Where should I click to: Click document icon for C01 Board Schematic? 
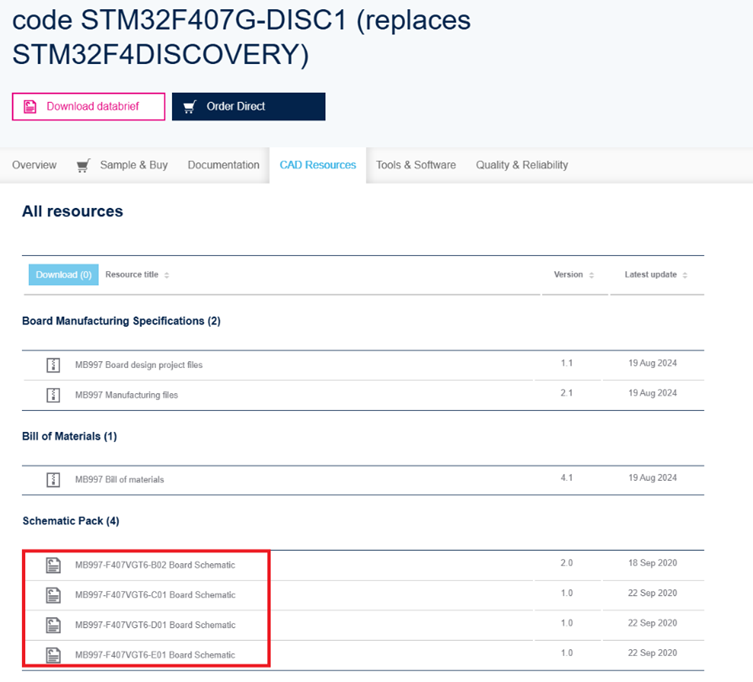tap(53, 595)
